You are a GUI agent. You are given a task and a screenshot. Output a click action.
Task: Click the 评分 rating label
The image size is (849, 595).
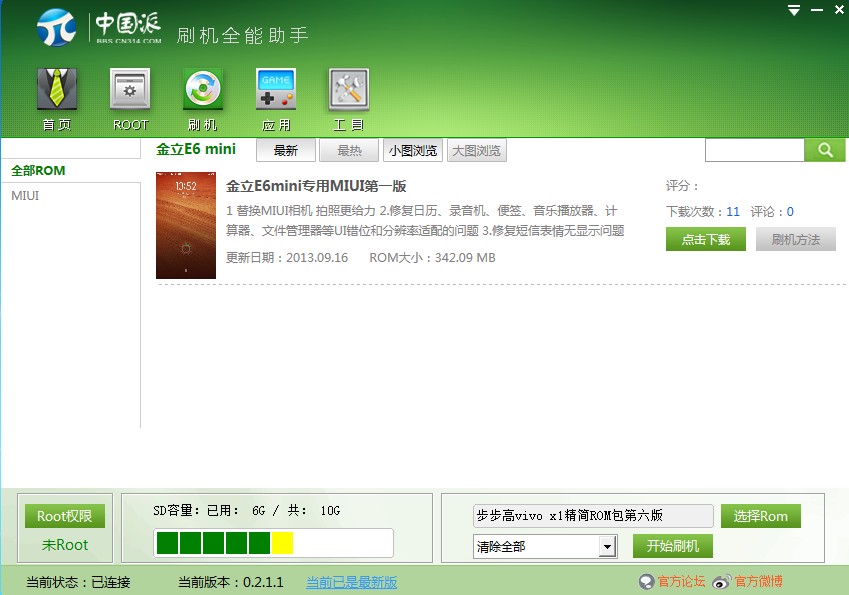pos(682,186)
